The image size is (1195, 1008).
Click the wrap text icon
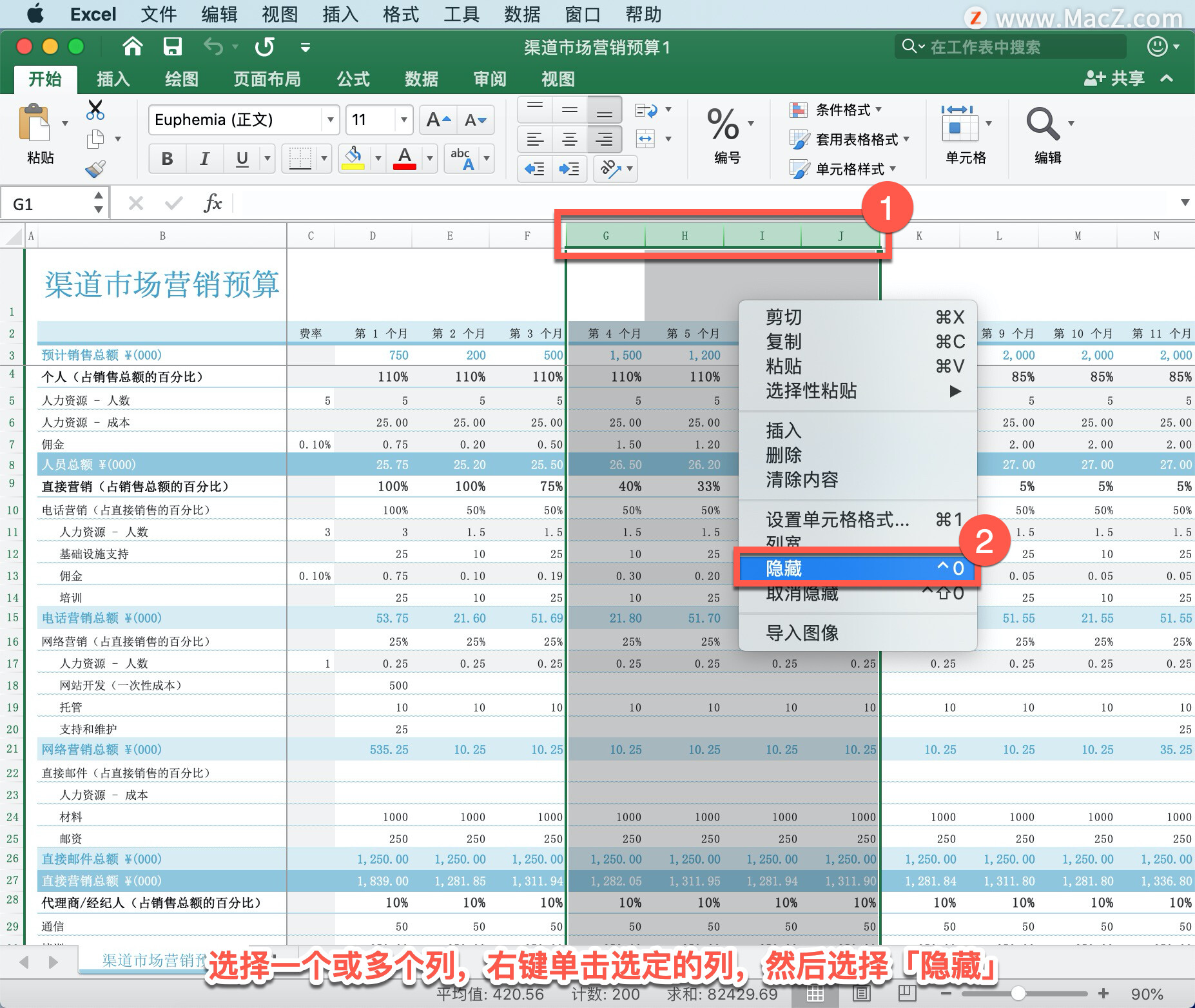click(x=646, y=111)
